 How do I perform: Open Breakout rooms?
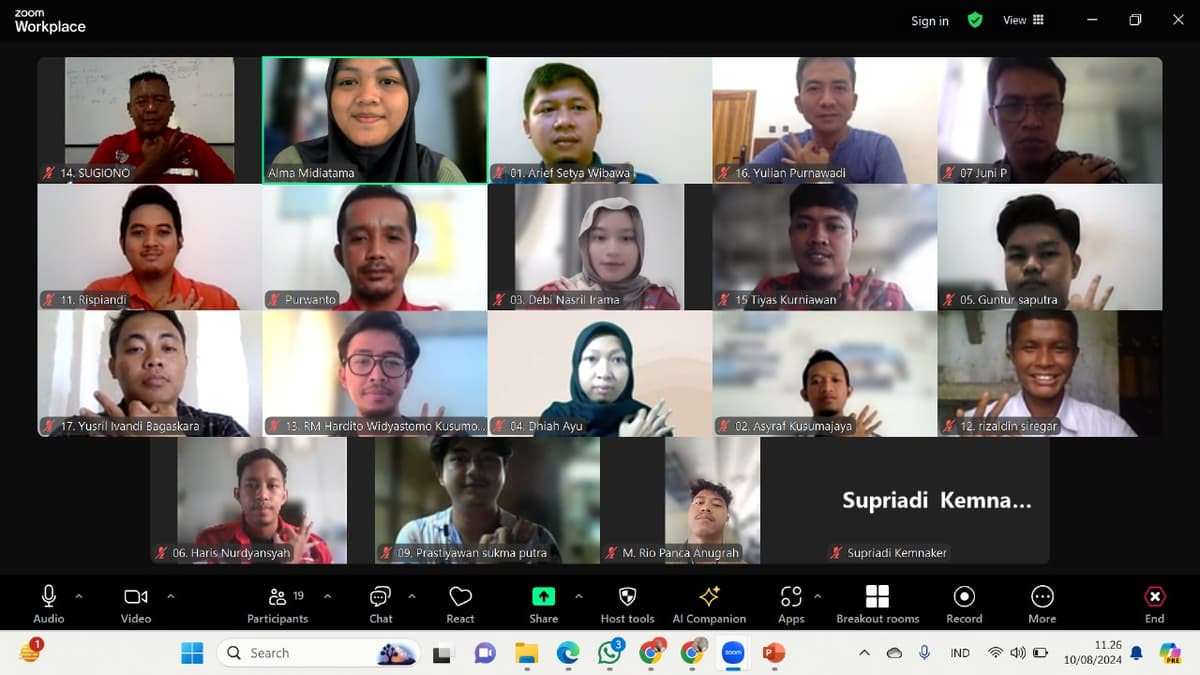(x=877, y=604)
